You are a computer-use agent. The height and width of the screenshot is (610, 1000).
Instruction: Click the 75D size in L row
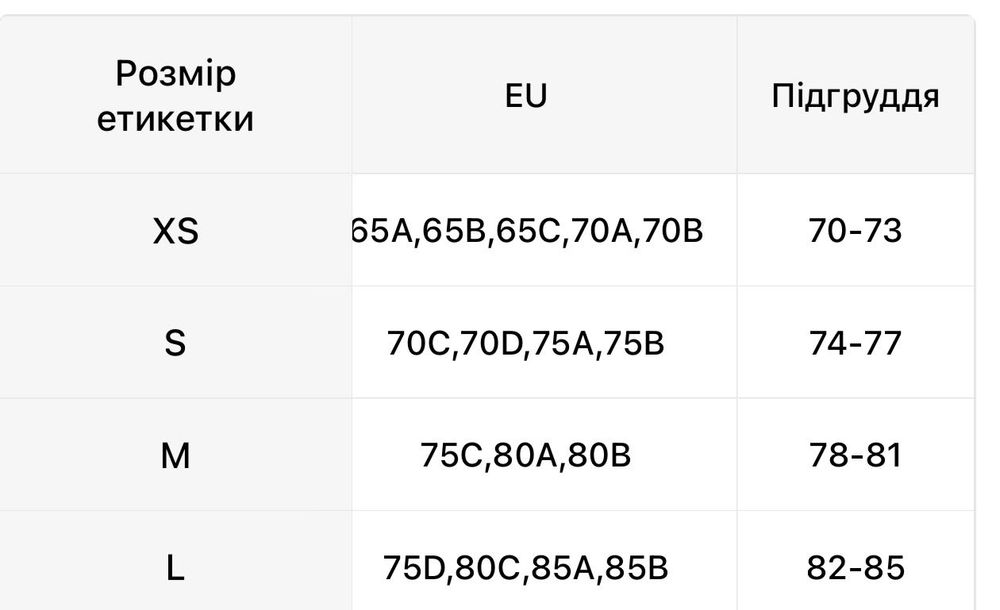417,568
